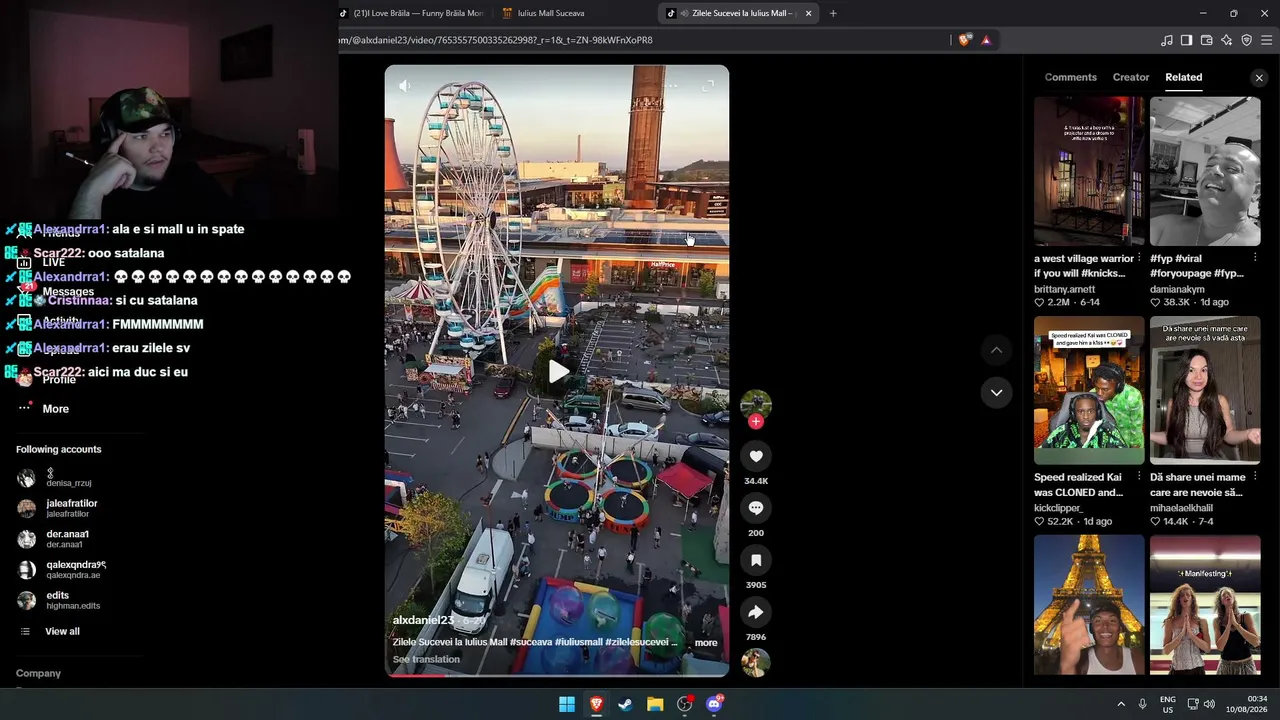Screen dimensions: 1280x720
Task: Toggle the browser sidebar panel
Action: tap(1186, 40)
